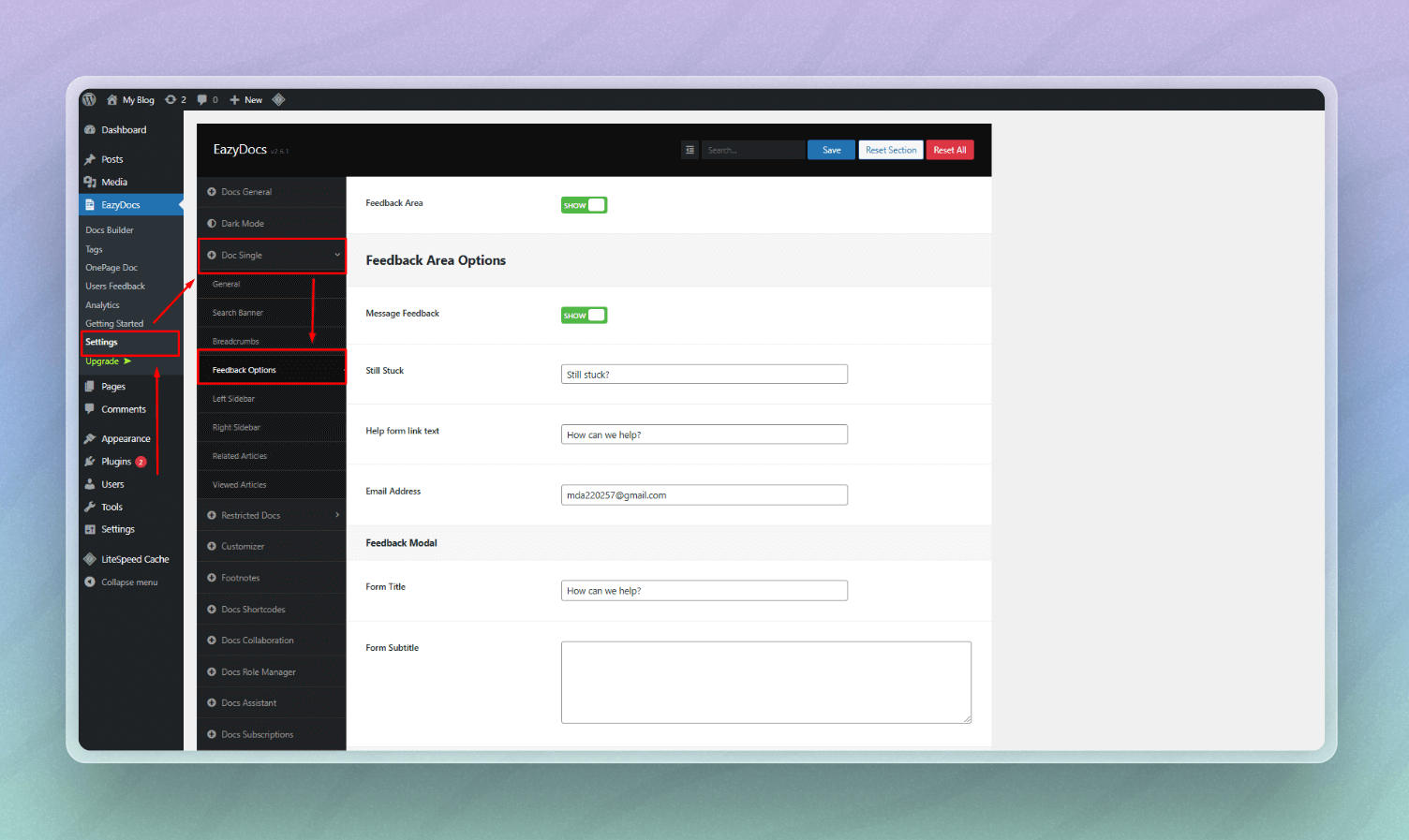Viewport: 1409px width, 840px height.
Task: Click the Users person icon
Action: click(90, 484)
